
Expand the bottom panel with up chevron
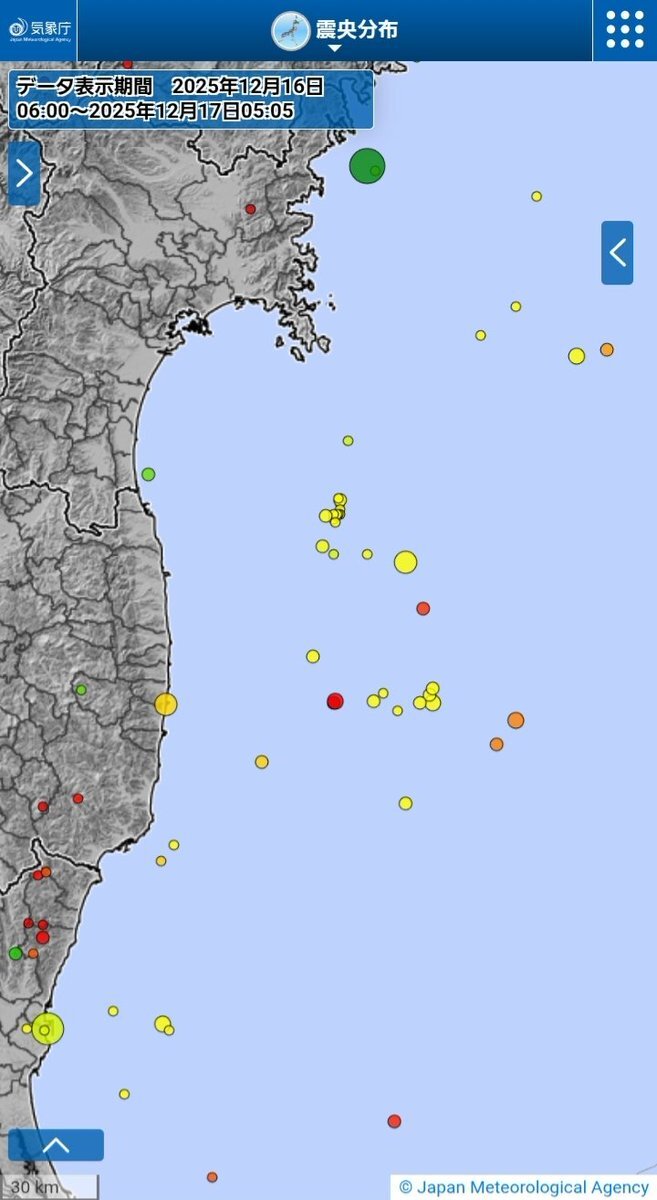[x=56, y=1145]
